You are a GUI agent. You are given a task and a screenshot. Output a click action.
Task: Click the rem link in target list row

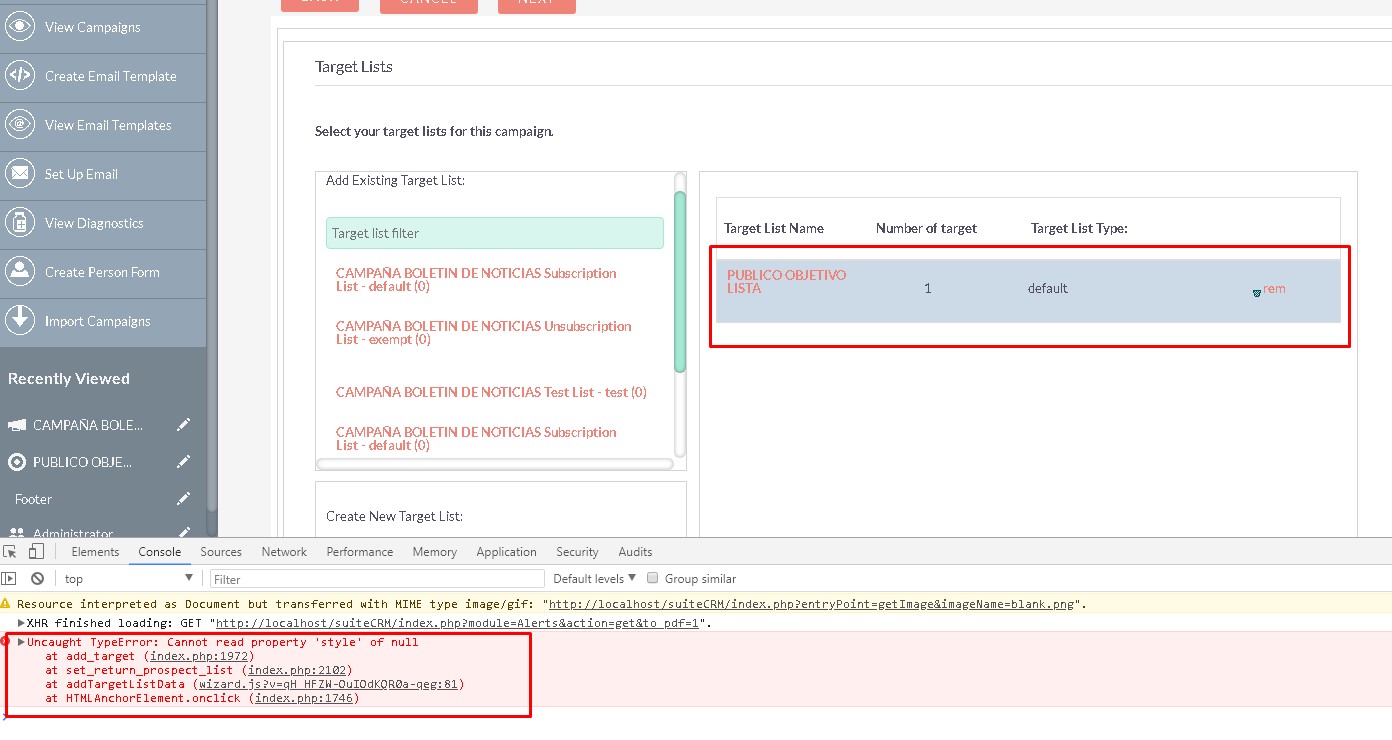click(x=1274, y=288)
